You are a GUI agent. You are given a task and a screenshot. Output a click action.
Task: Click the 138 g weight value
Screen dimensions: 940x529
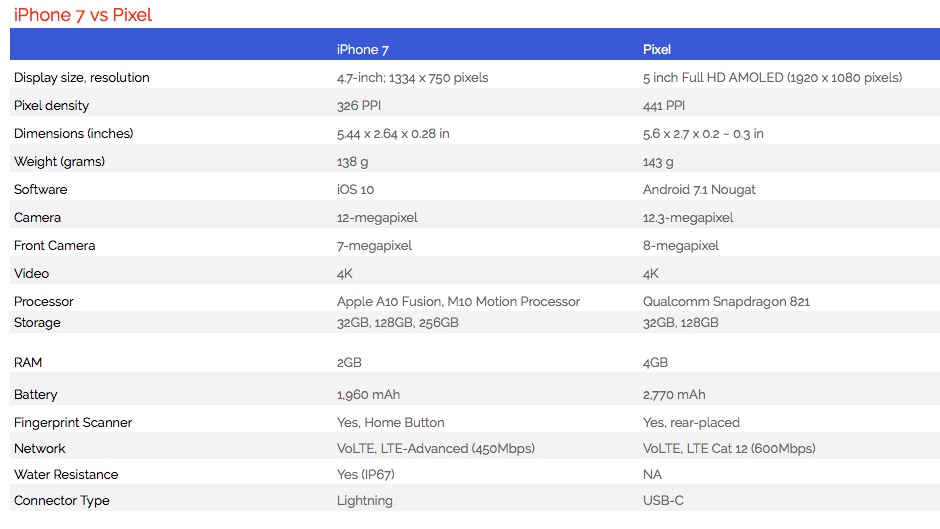coord(354,161)
